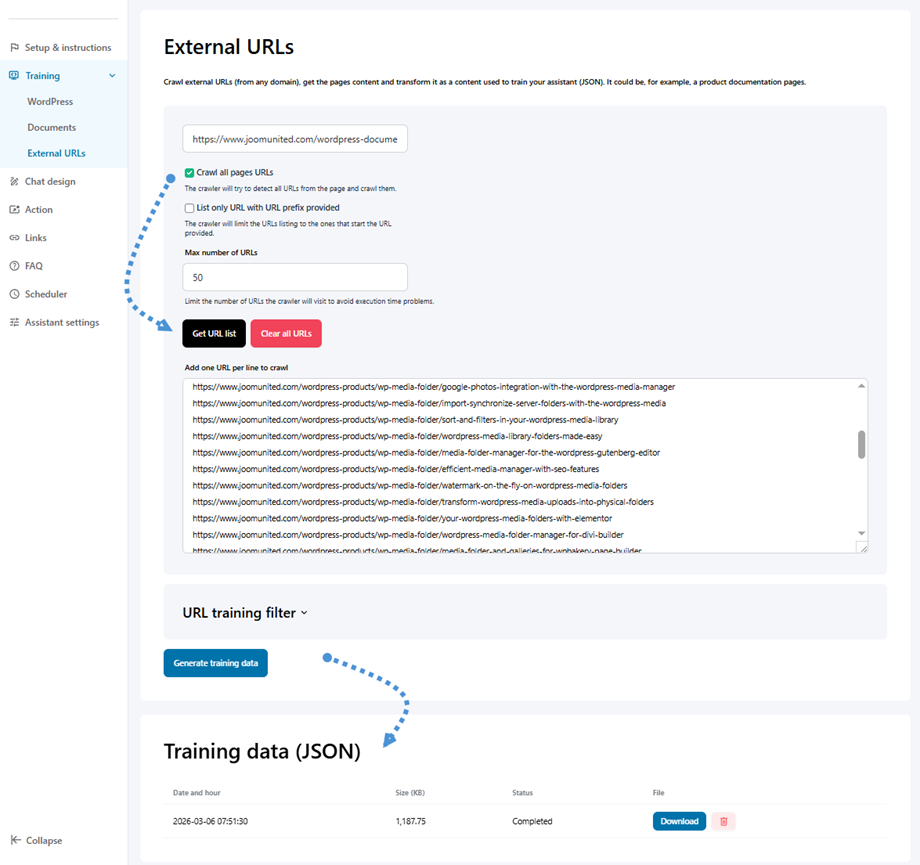Image resolution: width=920 pixels, height=865 pixels.
Task: Enable List only URL with prefix checkbox
Action: 190,207
